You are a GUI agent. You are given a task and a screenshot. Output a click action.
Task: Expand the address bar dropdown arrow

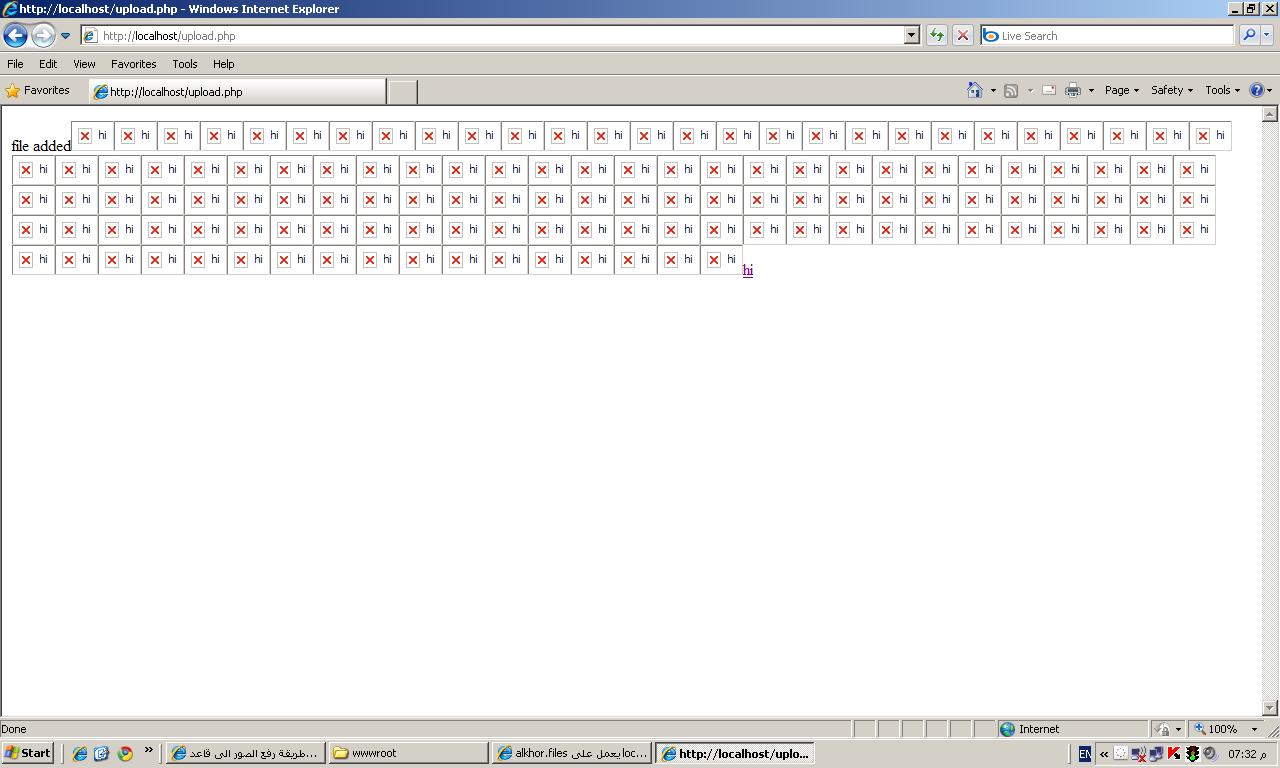(911, 35)
